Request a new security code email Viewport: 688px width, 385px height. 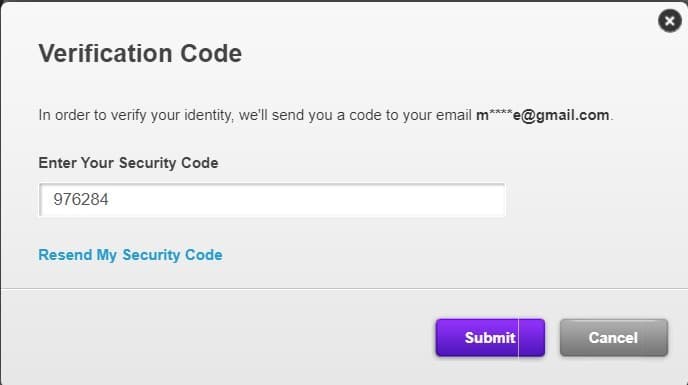(x=130, y=255)
